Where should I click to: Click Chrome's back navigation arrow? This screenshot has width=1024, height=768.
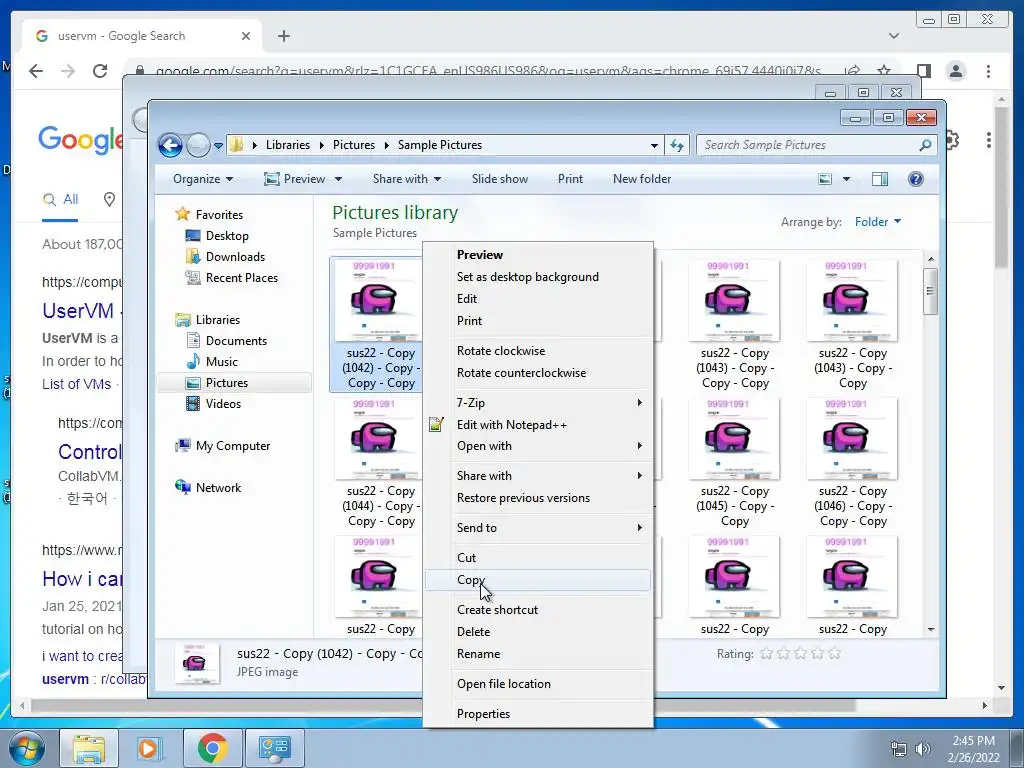click(36, 71)
